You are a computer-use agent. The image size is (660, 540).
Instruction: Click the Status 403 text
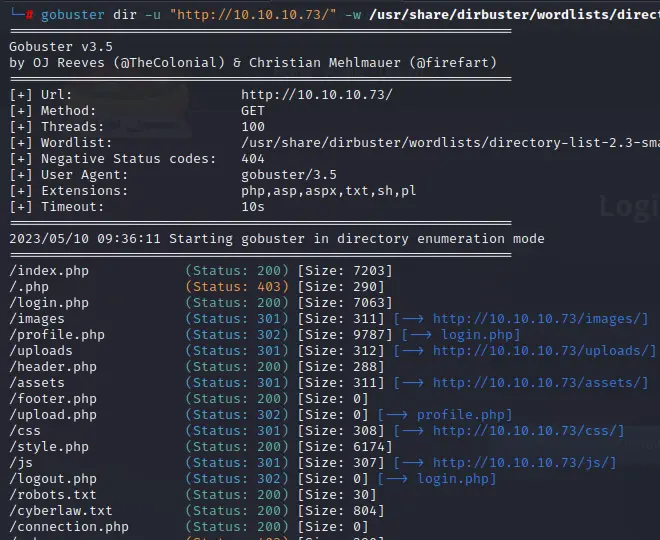coord(237,287)
